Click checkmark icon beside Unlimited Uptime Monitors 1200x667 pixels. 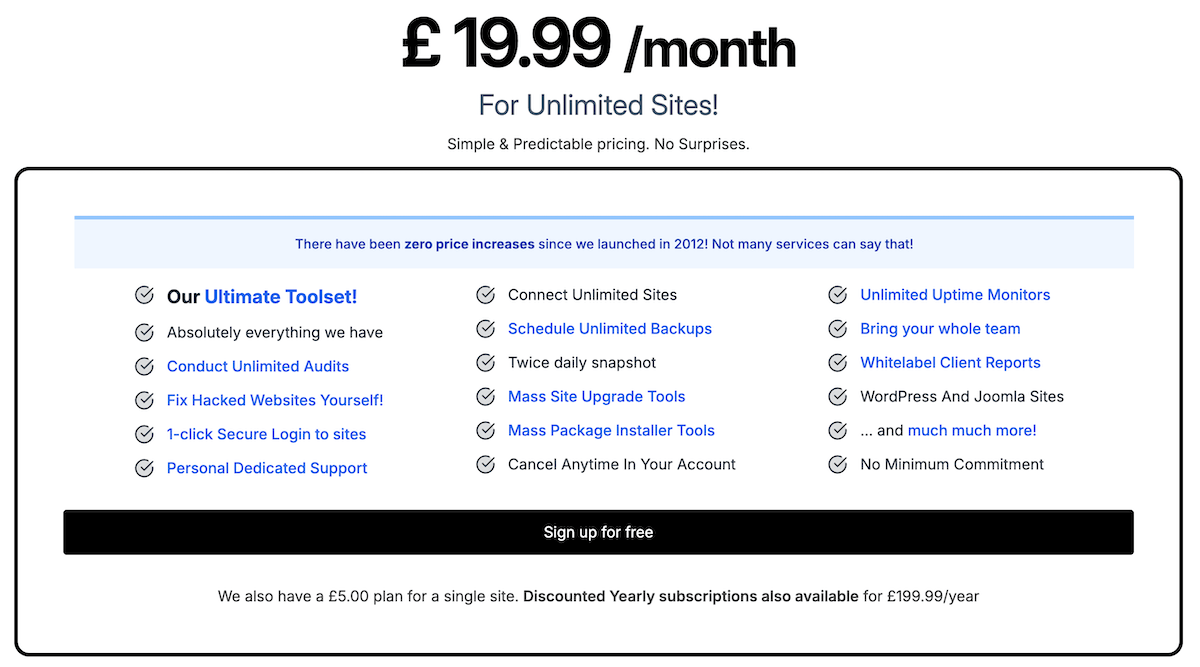[838, 295]
